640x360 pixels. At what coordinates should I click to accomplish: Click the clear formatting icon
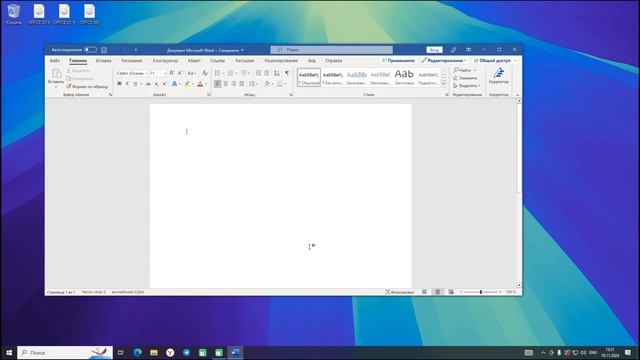click(x=205, y=73)
